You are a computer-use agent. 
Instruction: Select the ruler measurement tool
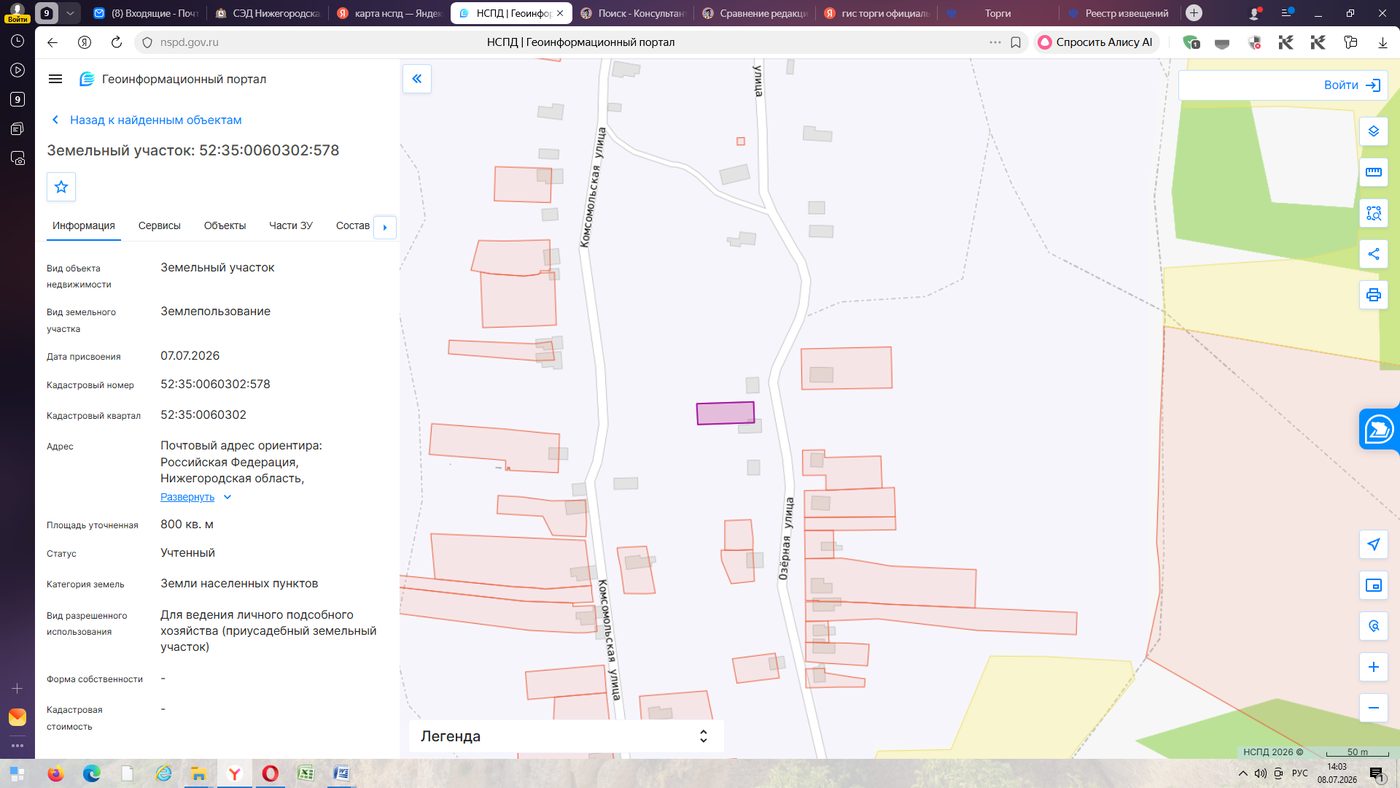1373,172
